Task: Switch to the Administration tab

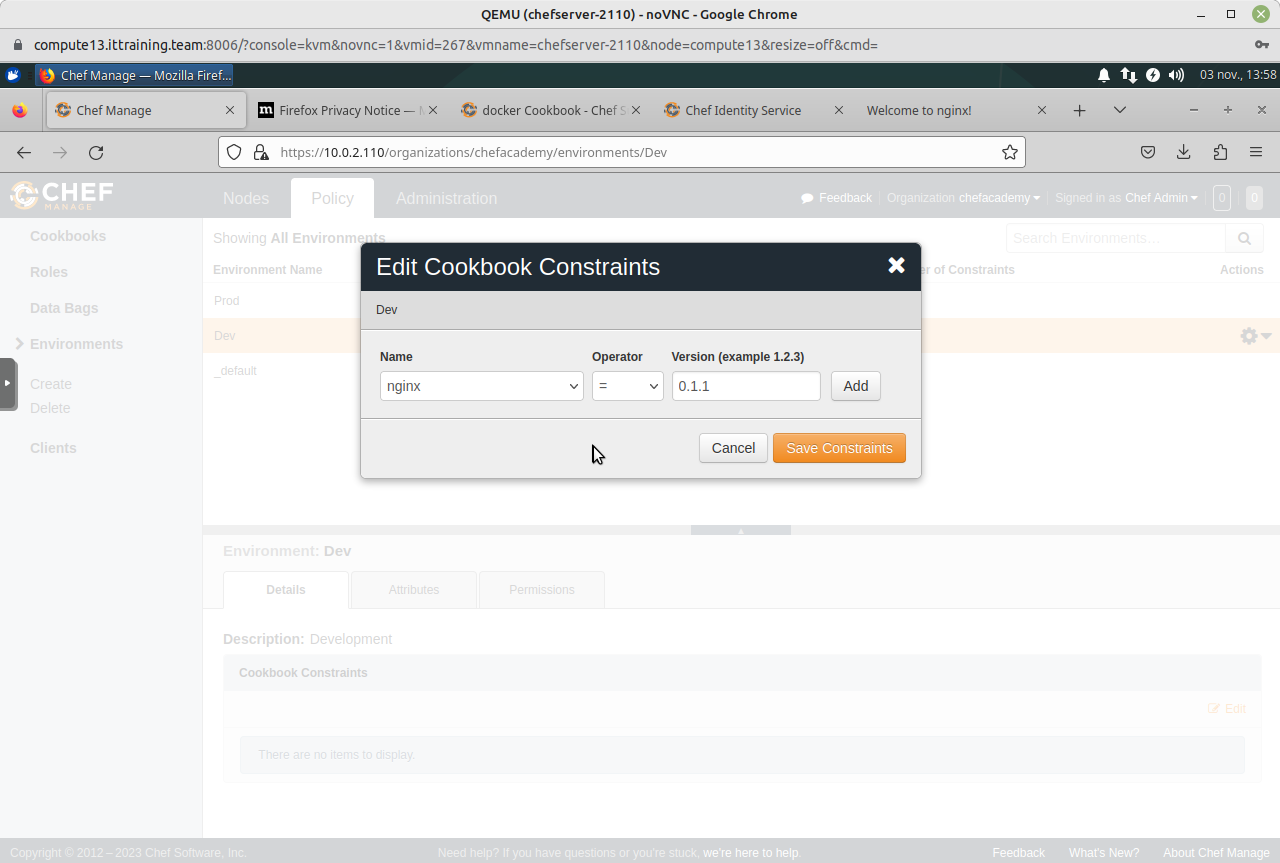Action: coord(446,198)
